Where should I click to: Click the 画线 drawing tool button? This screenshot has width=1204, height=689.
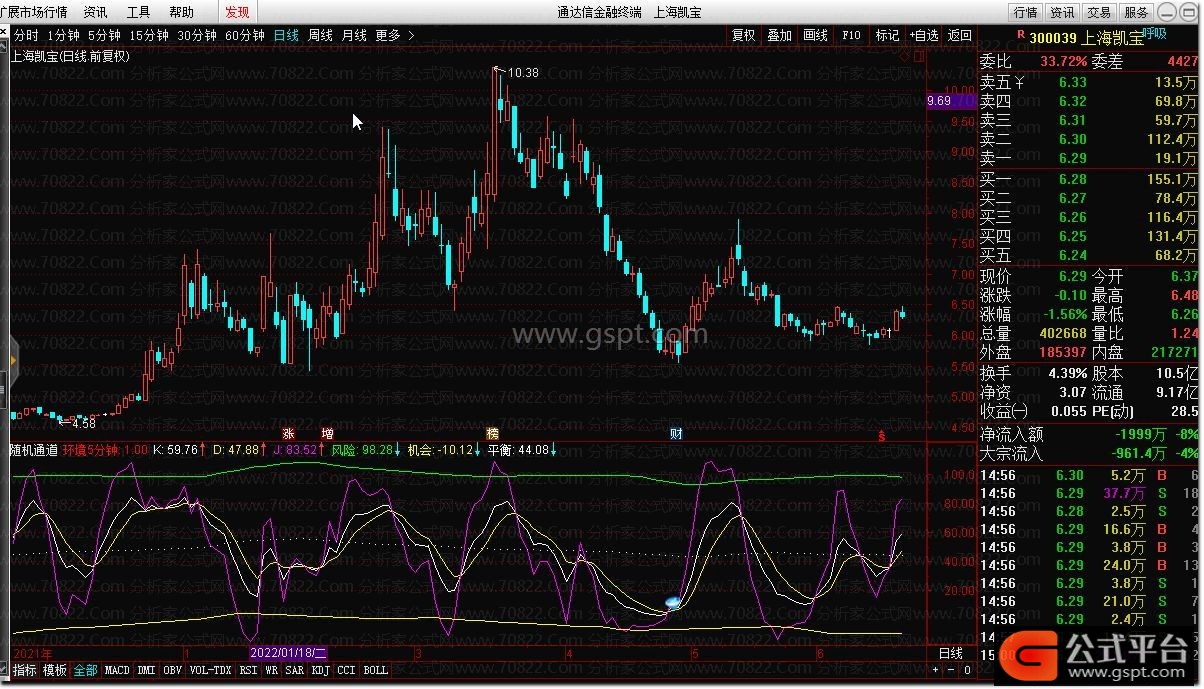point(815,35)
